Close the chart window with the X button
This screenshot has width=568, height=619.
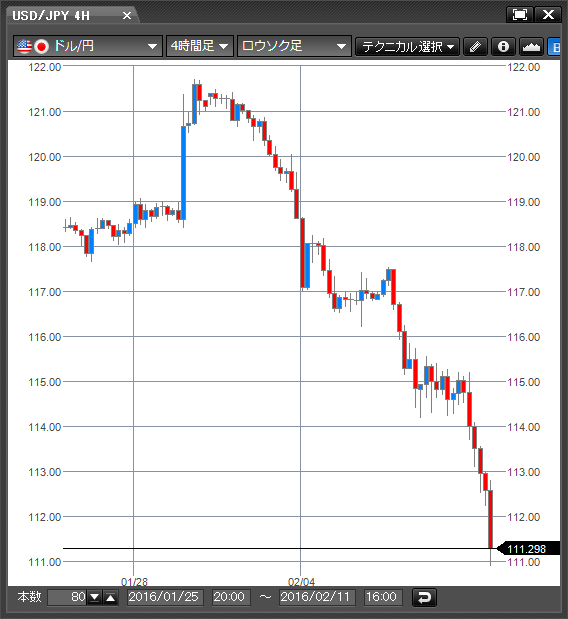(548, 15)
